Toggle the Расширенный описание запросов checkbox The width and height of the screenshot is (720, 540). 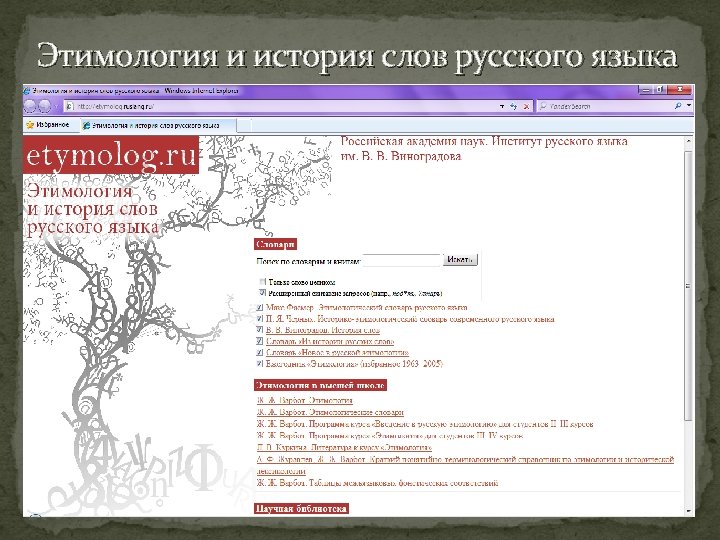(262, 292)
